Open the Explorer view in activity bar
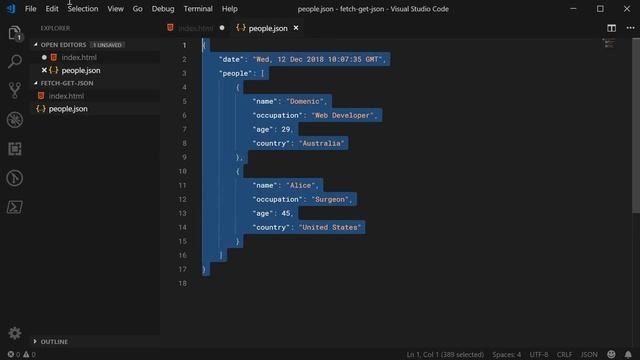 click(15, 33)
